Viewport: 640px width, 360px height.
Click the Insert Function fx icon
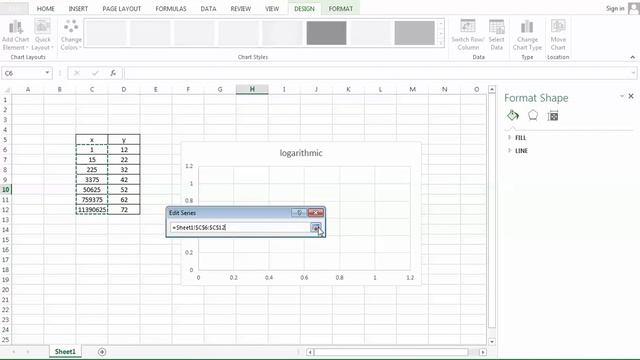click(113, 73)
